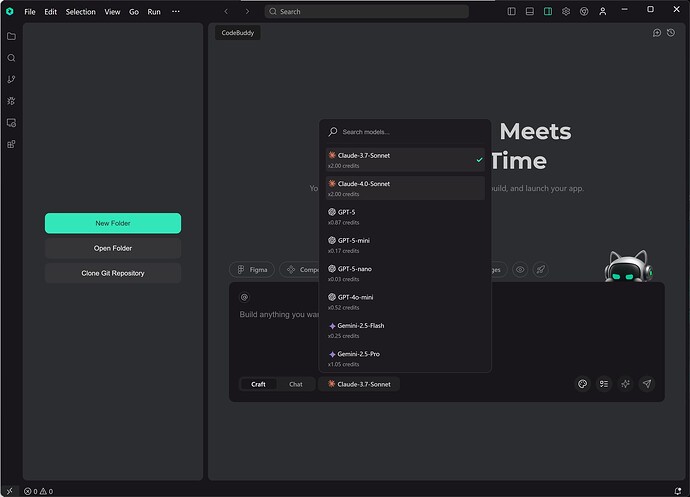
Task: Click the shield icon in title bar
Action: click(x=584, y=11)
